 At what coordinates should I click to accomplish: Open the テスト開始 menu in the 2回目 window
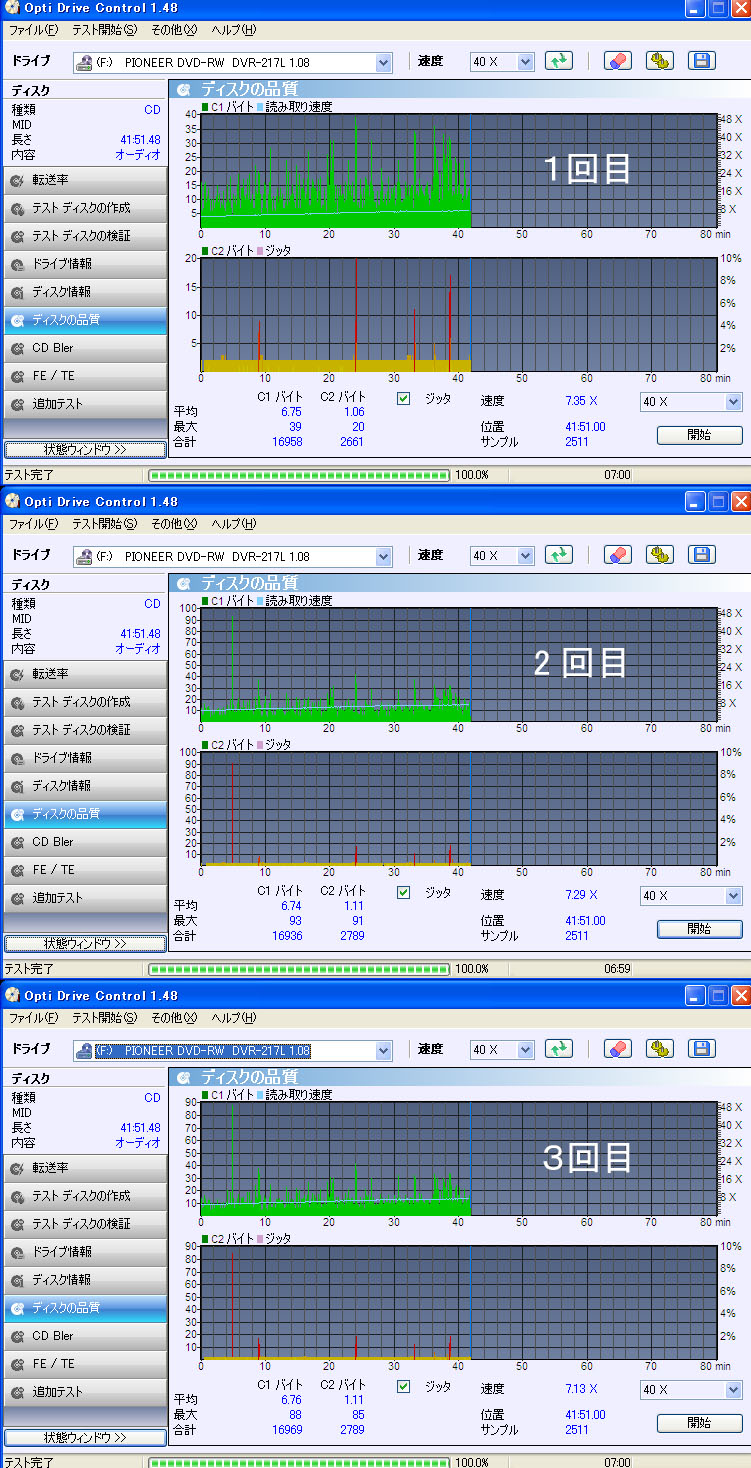pos(104,524)
